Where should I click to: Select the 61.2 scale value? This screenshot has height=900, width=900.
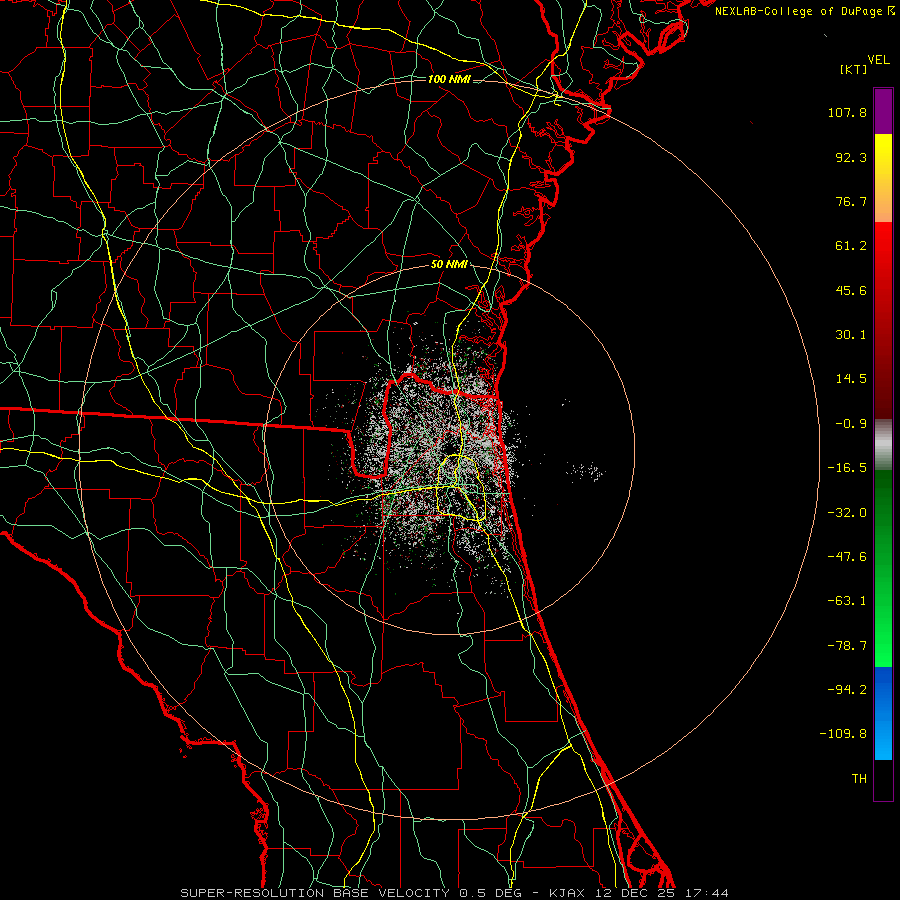(x=851, y=246)
